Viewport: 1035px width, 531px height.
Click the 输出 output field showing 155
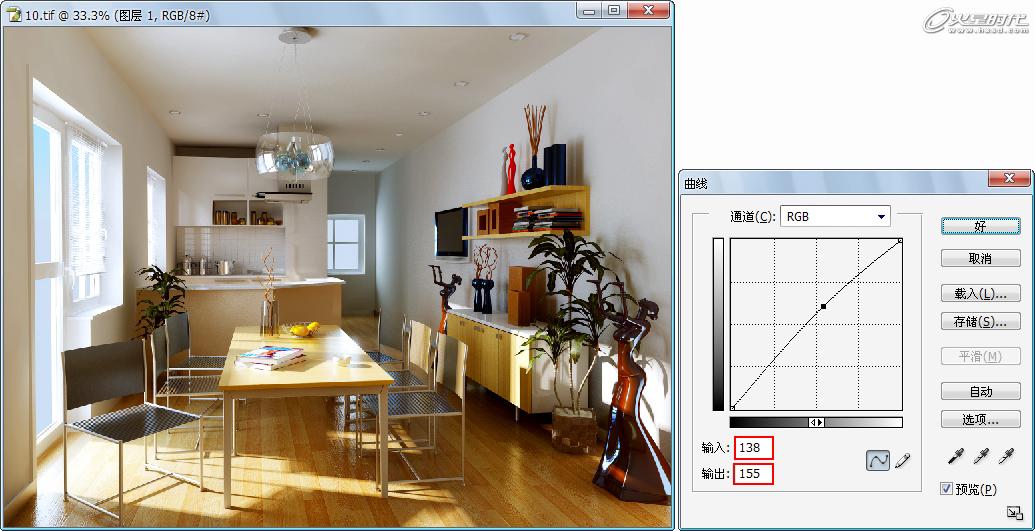(754, 474)
